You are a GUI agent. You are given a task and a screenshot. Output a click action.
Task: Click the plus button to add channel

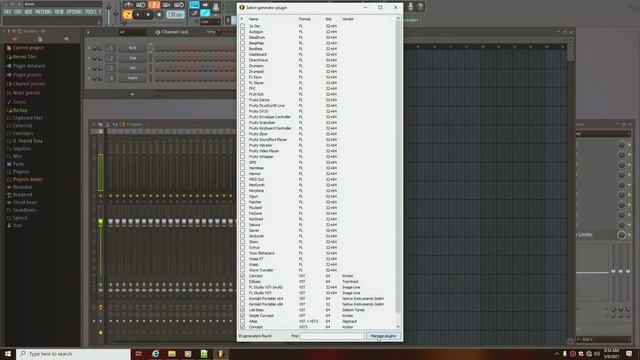pos(132,94)
